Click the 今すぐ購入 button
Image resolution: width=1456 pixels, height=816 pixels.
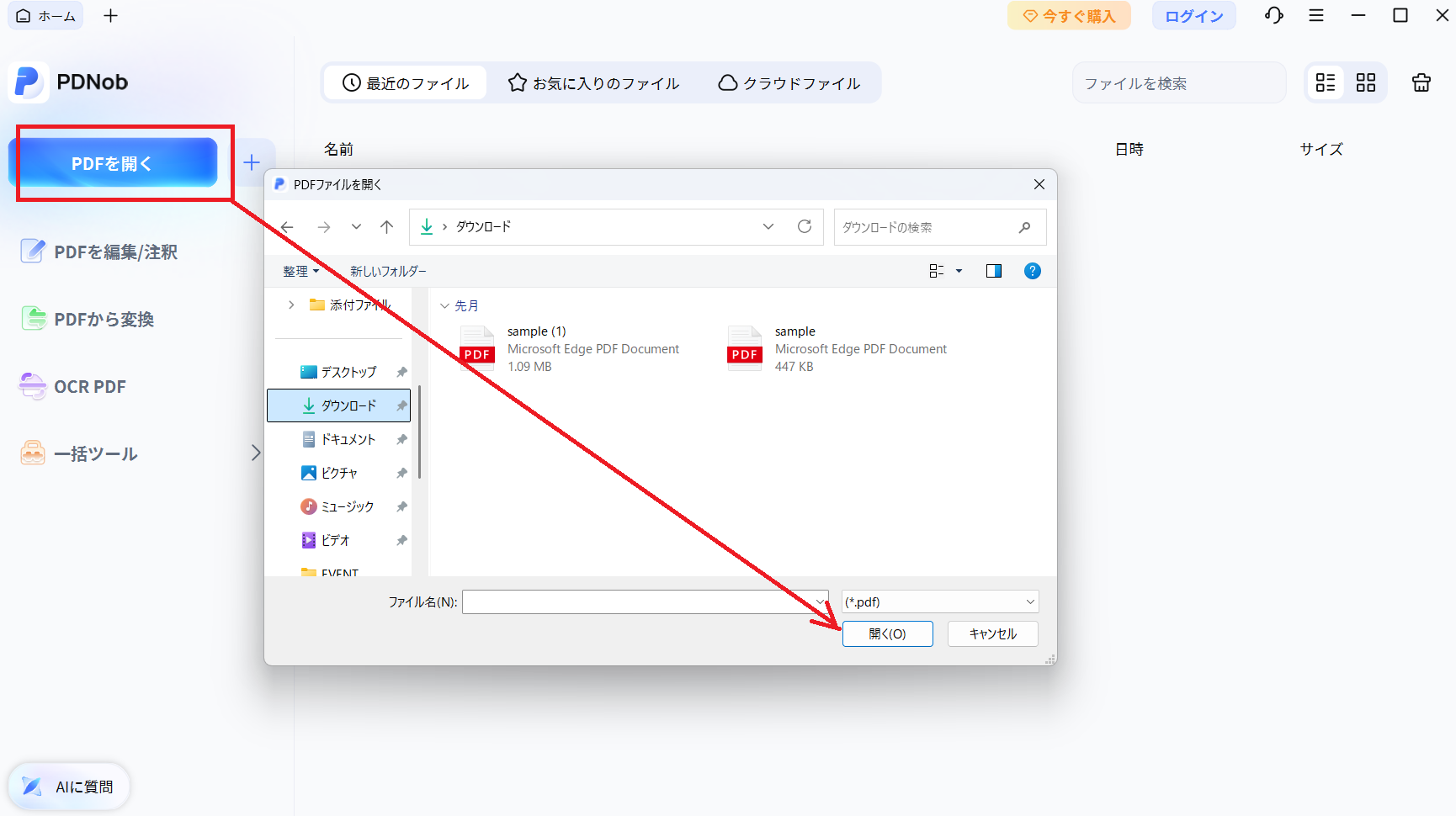point(1069,16)
